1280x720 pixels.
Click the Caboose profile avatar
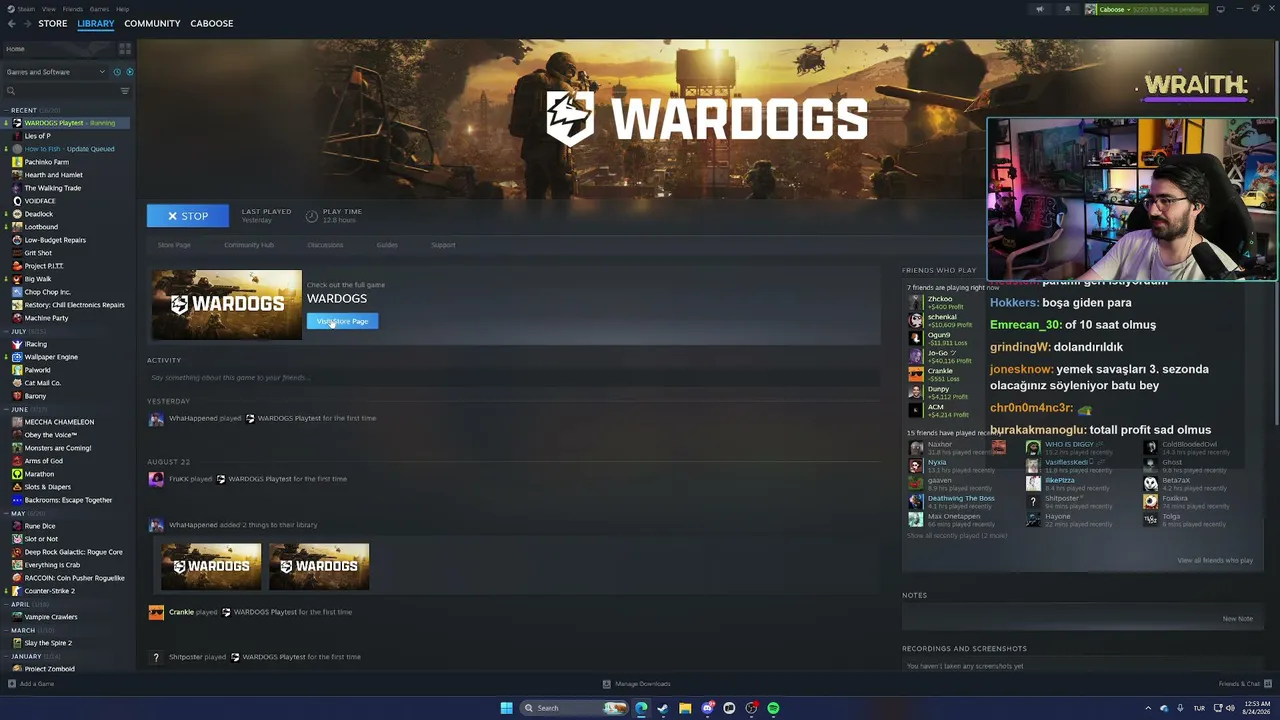pyautogui.click(x=1091, y=9)
